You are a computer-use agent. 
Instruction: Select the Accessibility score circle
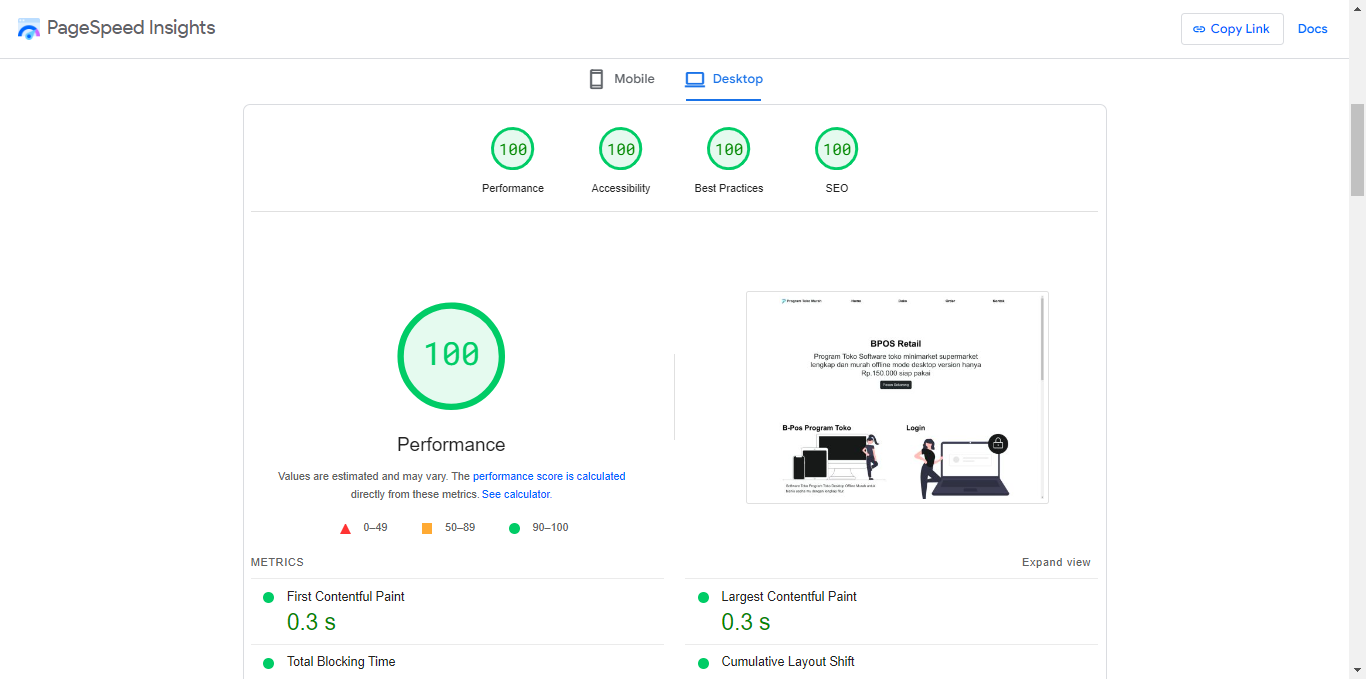[x=620, y=148]
